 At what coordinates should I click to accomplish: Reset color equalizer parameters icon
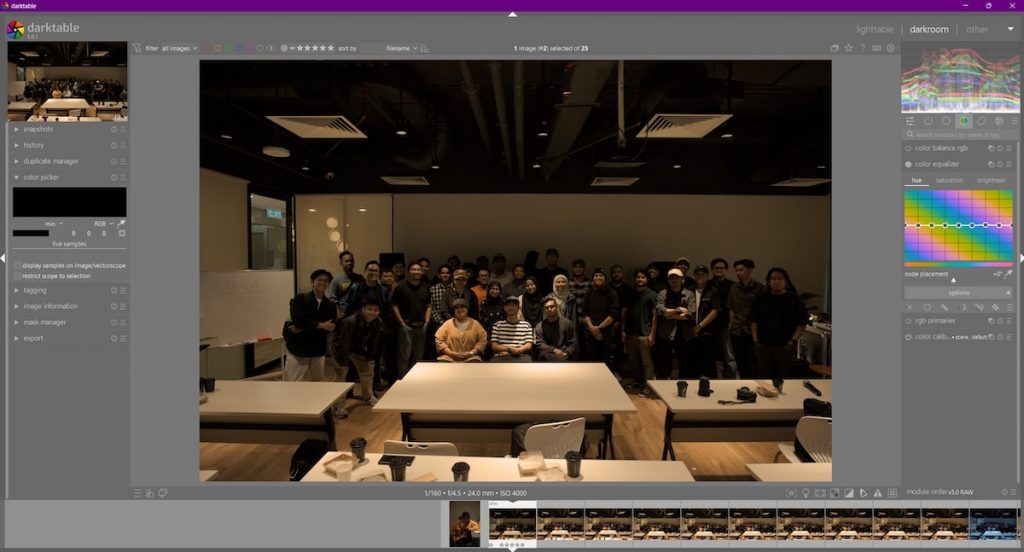(x=1000, y=164)
